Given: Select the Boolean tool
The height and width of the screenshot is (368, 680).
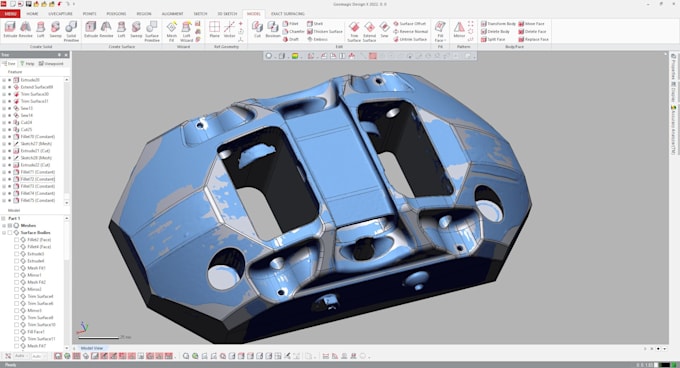Looking at the screenshot, I should coord(273,30).
